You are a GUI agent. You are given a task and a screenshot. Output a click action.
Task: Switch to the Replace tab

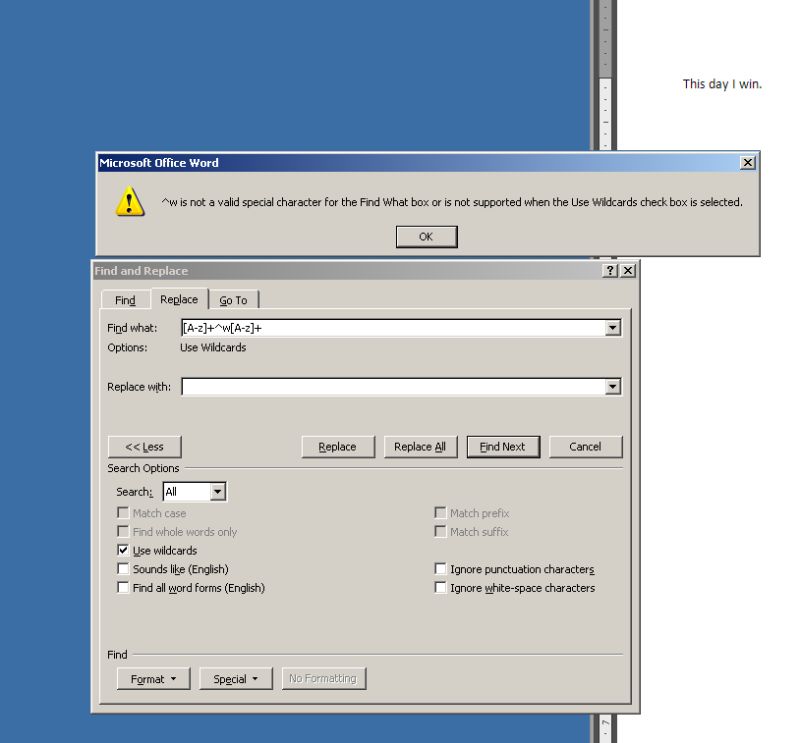tap(179, 299)
